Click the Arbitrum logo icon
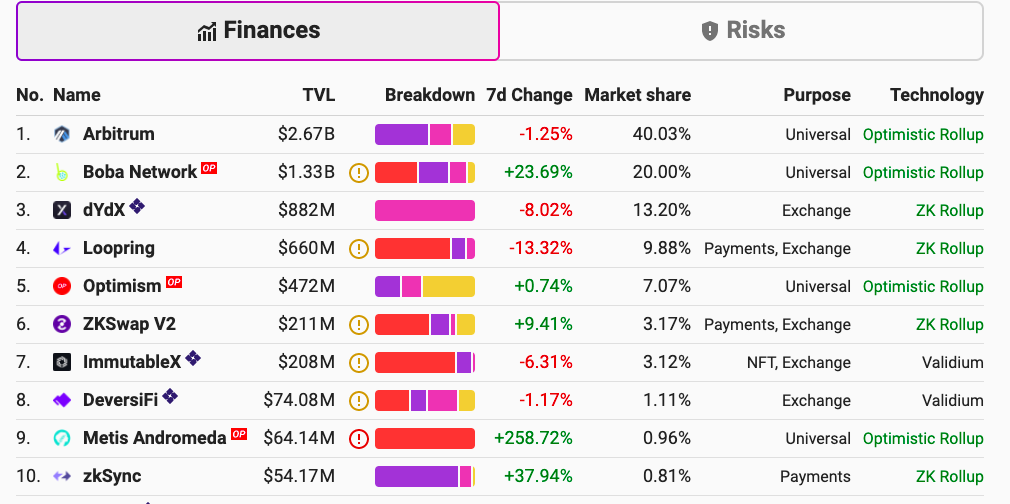The width and height of the screenshot is (1010, 504). [62, 134]
